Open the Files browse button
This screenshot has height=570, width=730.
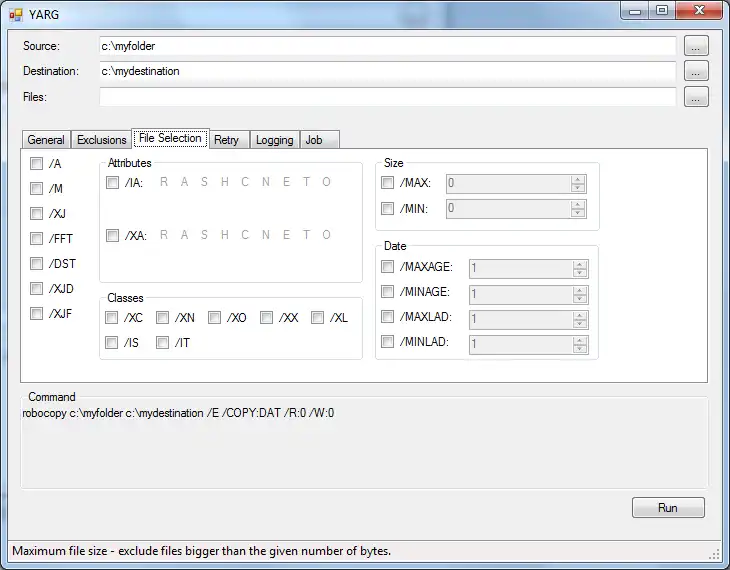[x=696, y=97]
